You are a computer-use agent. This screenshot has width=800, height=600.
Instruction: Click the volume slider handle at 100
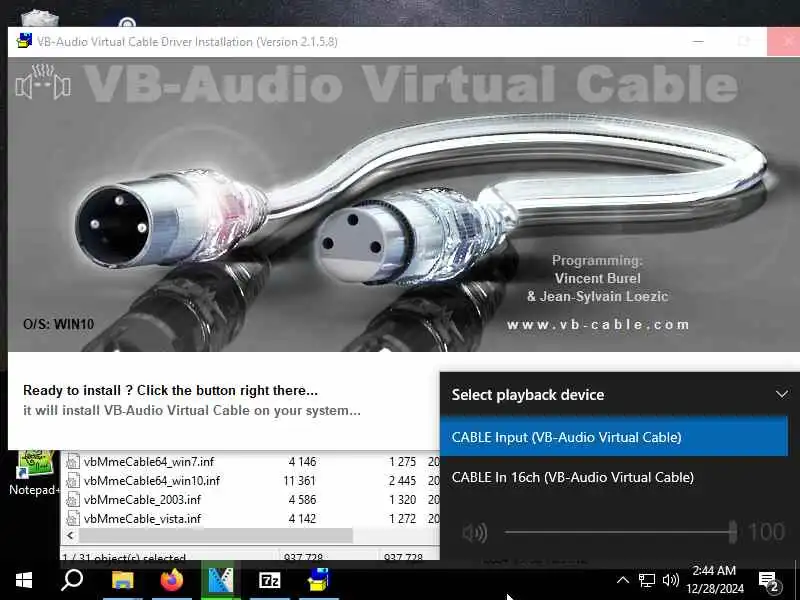732,532
